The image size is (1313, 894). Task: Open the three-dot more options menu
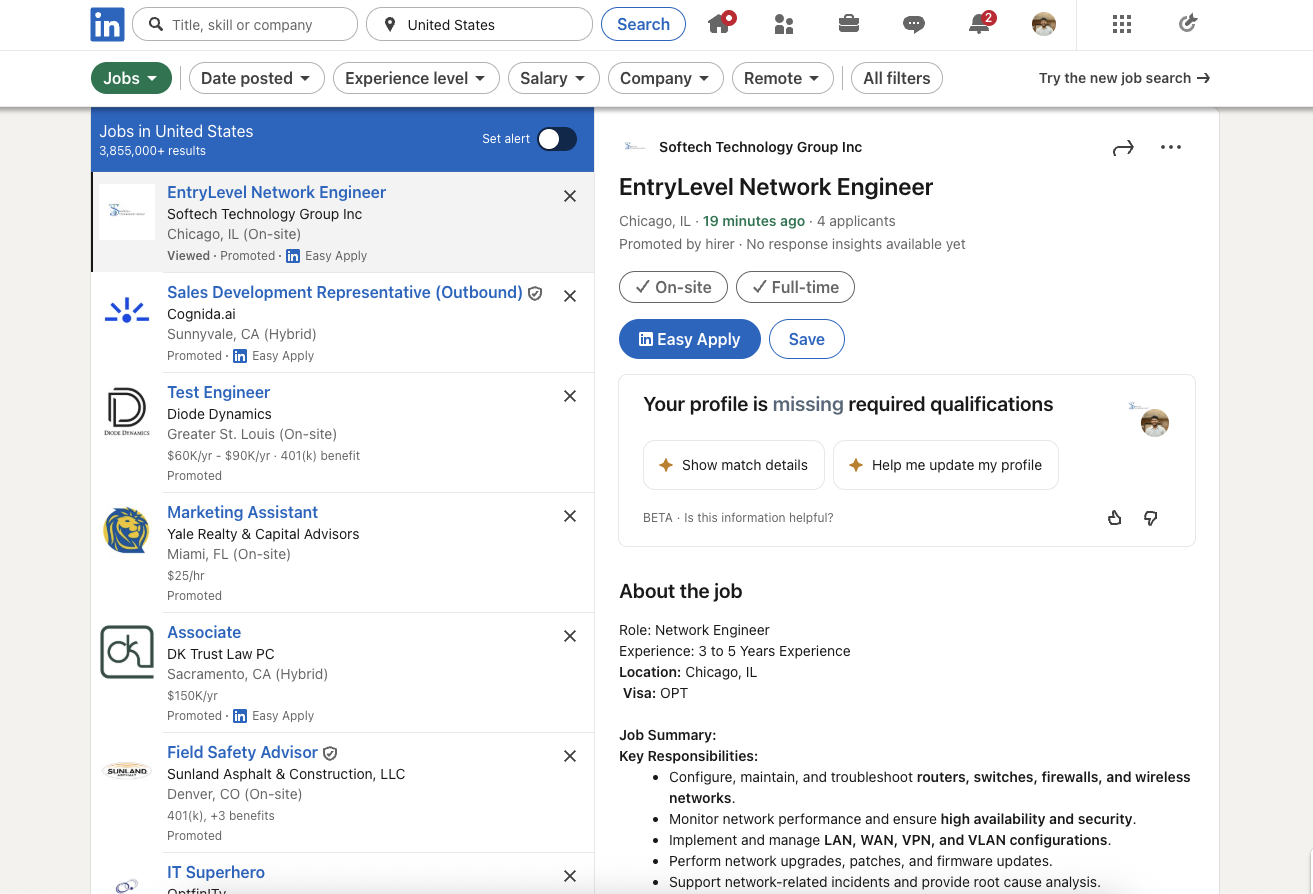1171,147
